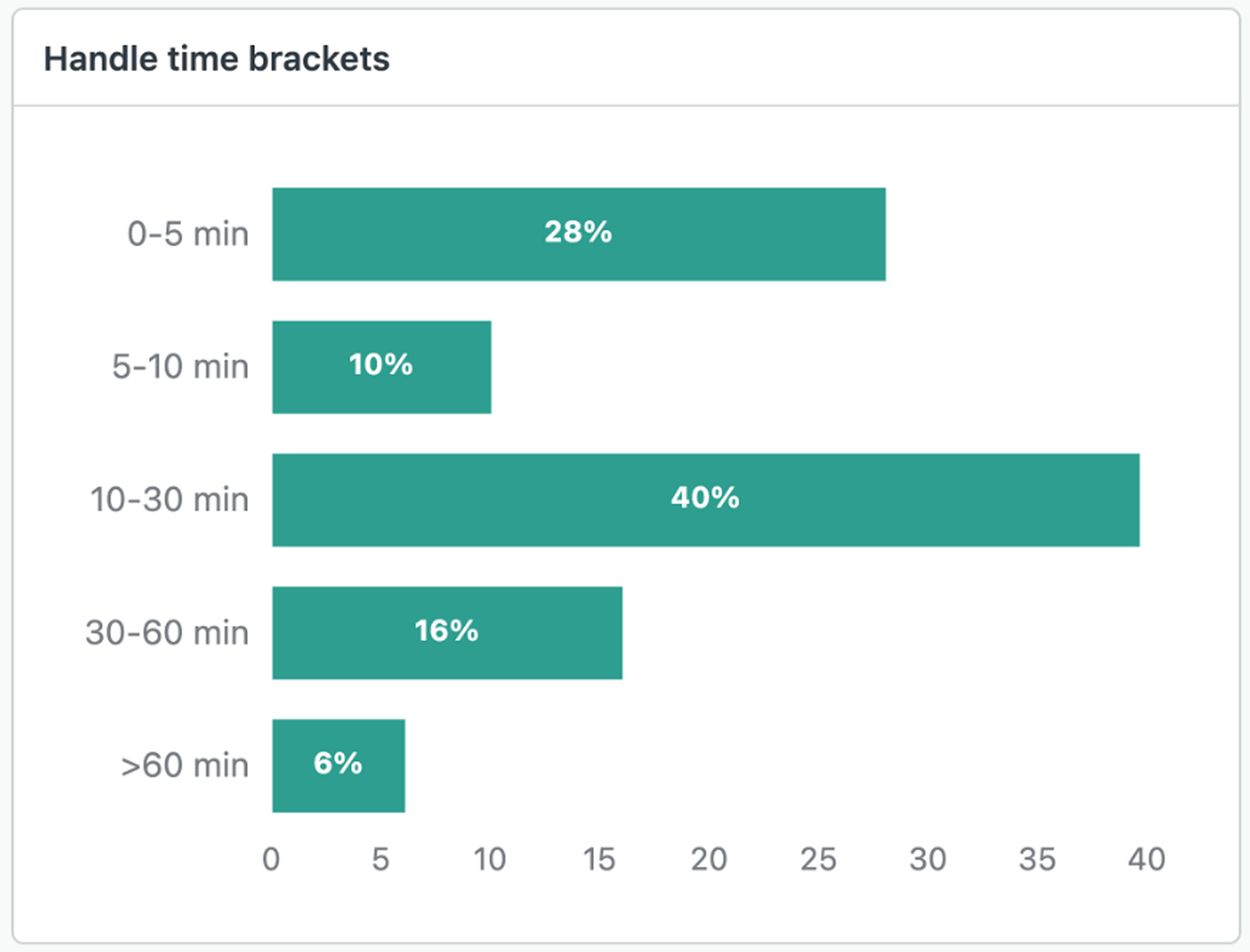Screen dimensions: 1250x952
Task: Click the "5-10 min" category label
Action: point(180,367)
